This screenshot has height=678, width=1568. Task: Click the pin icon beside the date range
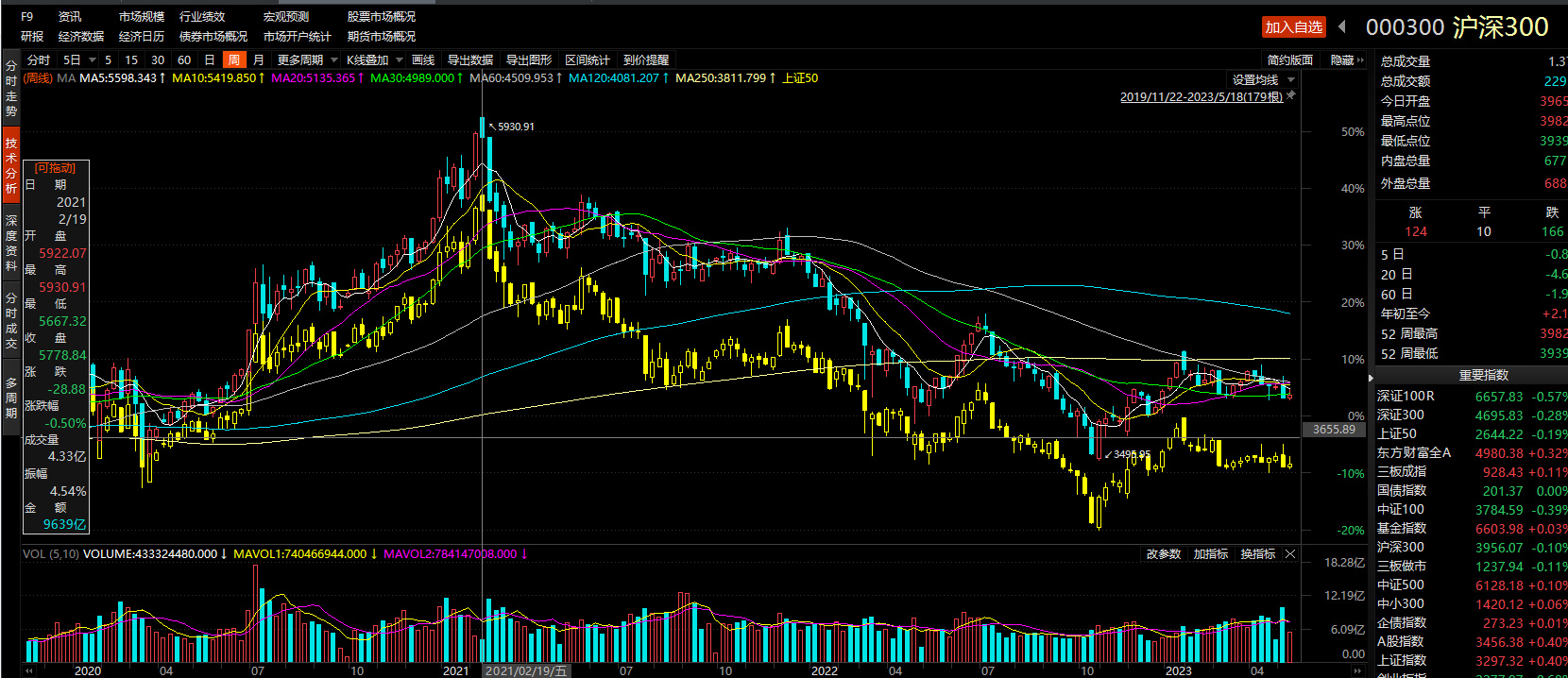point(1291,96)
